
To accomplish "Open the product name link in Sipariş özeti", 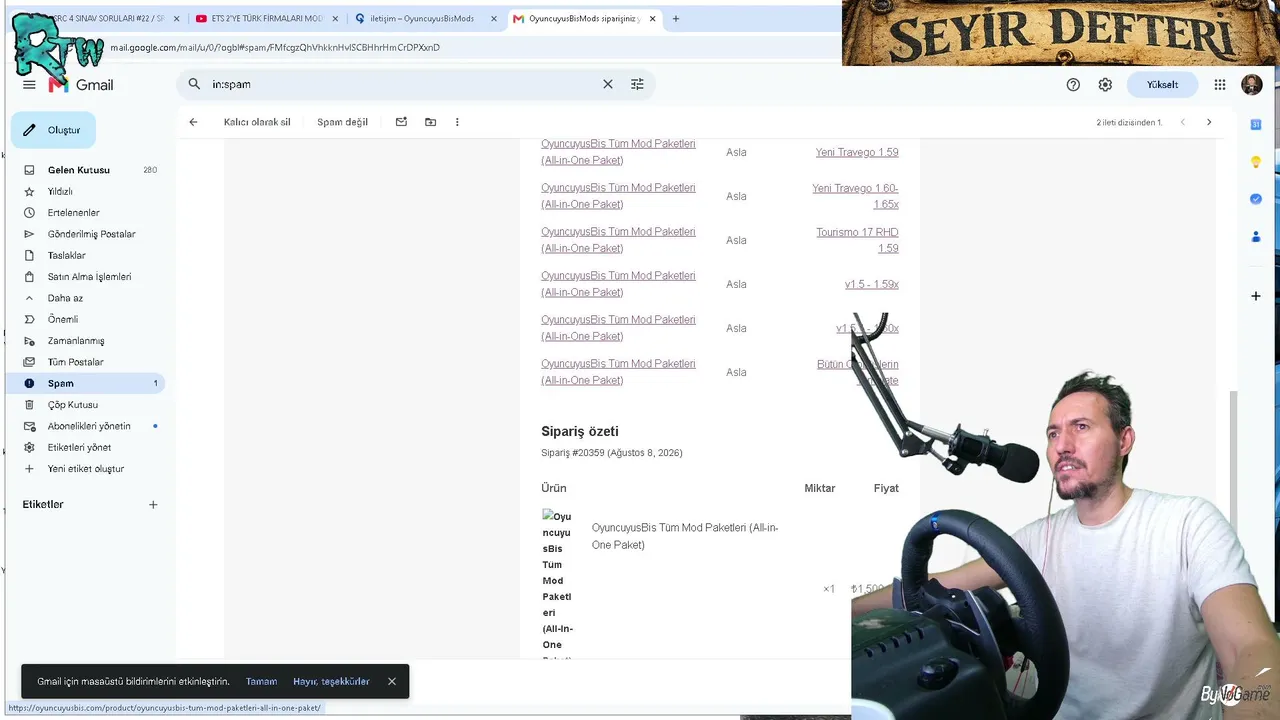I will [x=685, y=536].
